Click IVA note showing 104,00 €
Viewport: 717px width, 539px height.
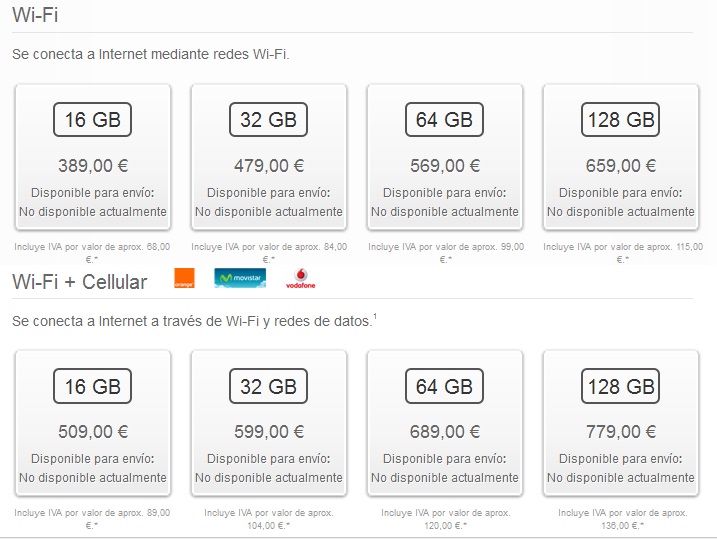(x=268, y=518)
